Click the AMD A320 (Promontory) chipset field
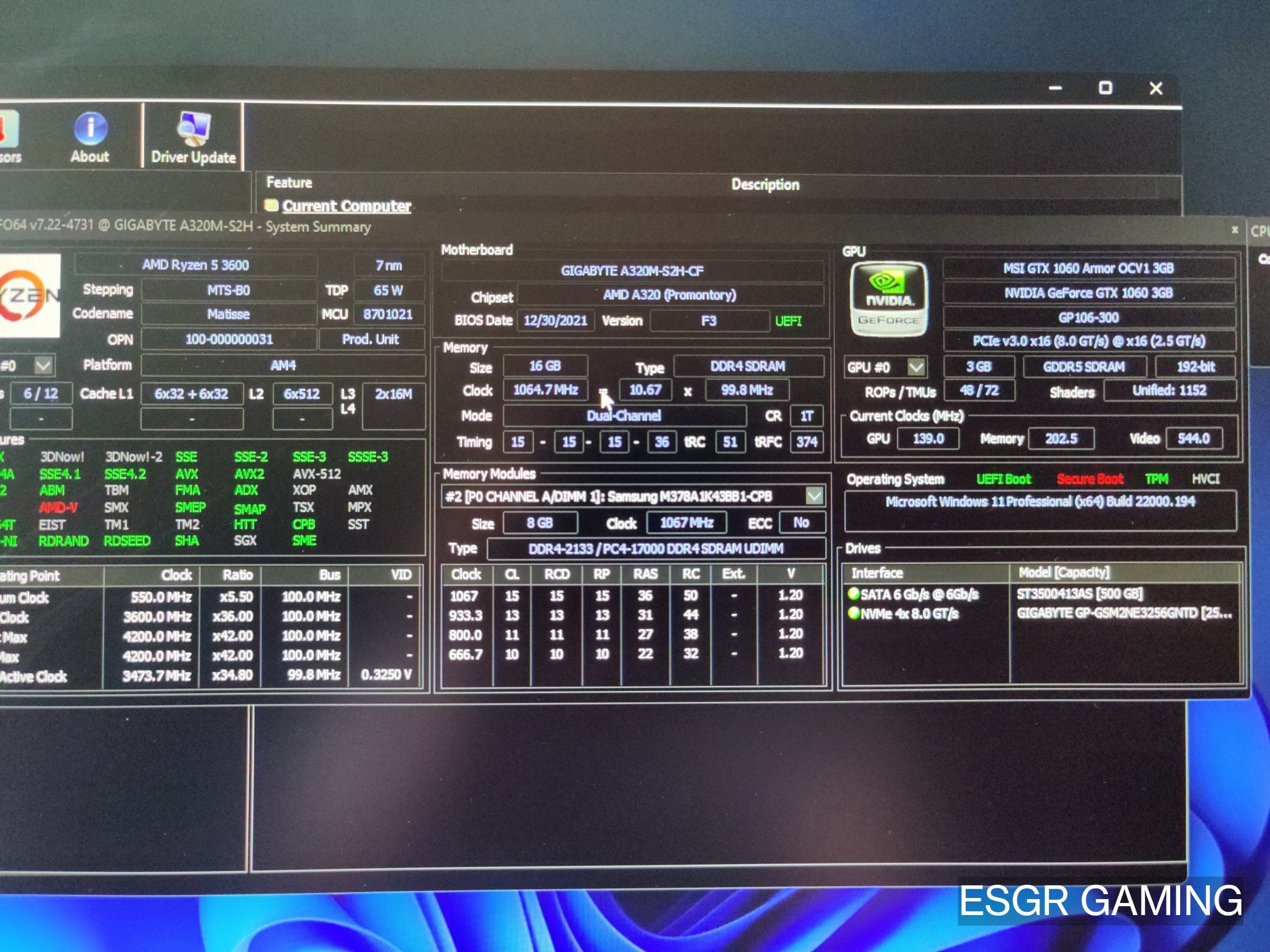 670,295
